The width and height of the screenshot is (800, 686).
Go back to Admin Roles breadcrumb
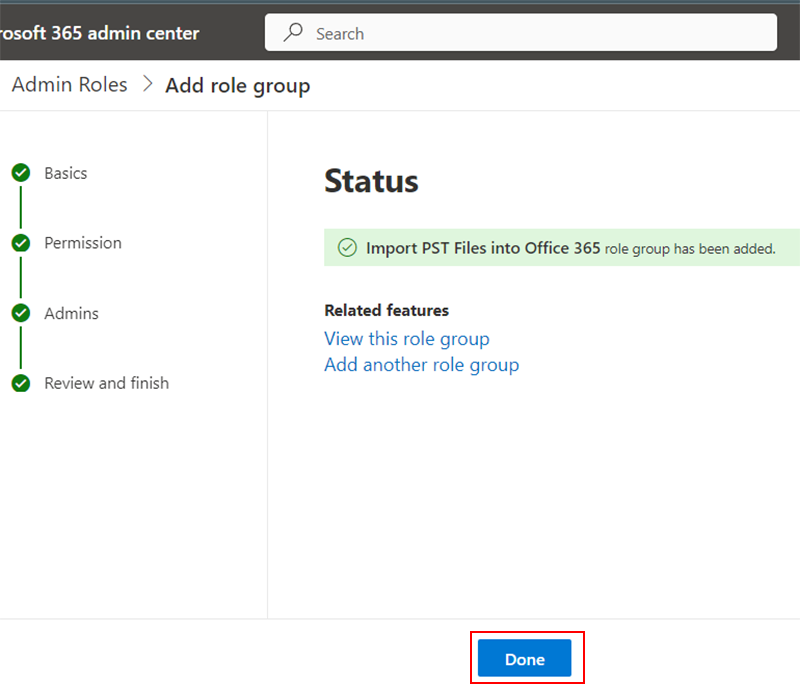tap(69, 85)
